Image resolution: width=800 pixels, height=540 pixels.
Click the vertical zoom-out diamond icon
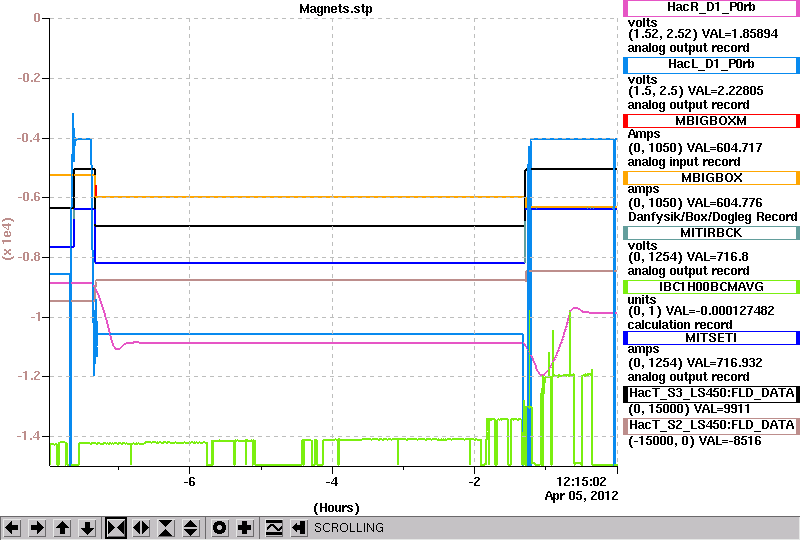click(190, 528)
